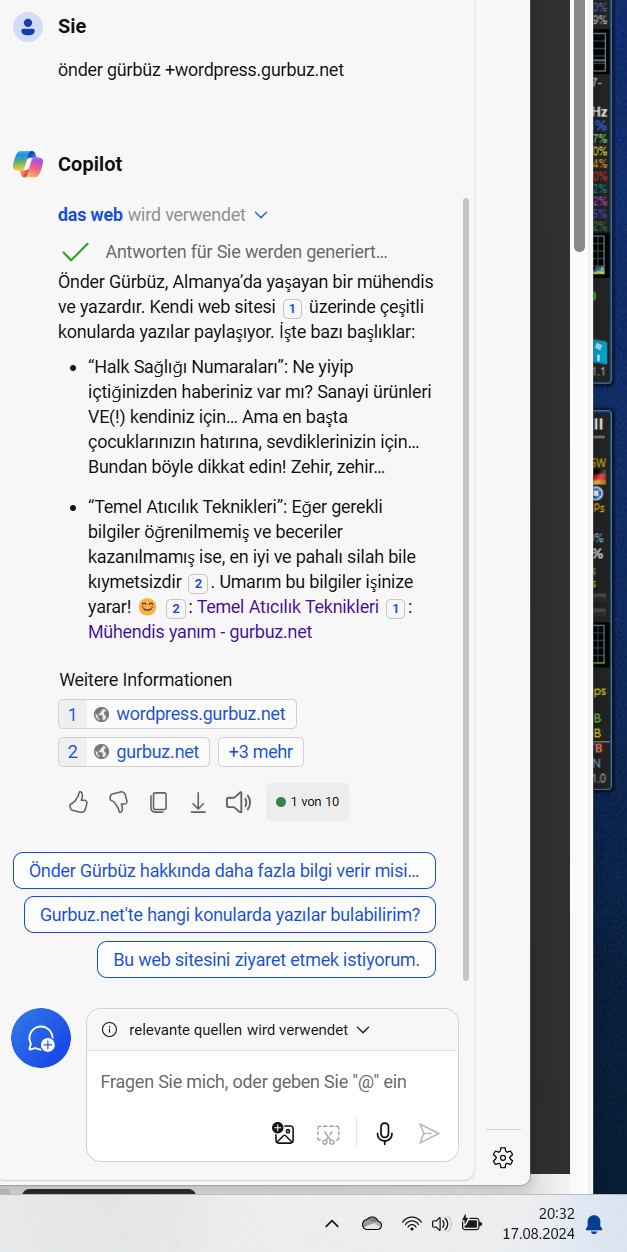Click the chat scrollbar in Copilot pane
This screenshot has height=1252, width=627.
[x=465, y=587]
